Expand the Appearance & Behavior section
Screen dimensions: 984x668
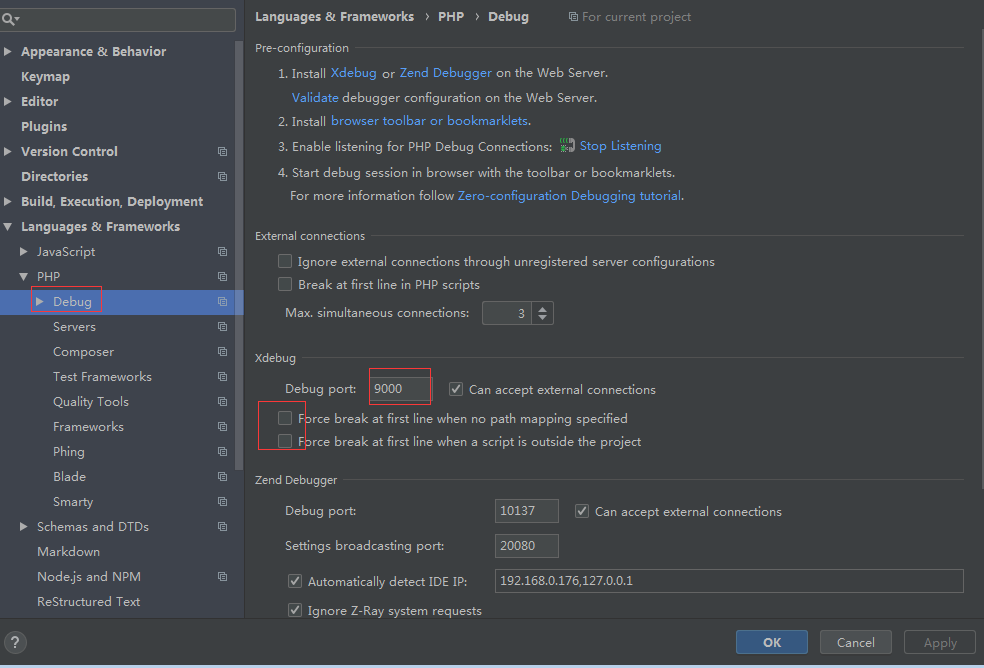coord(8,51)
